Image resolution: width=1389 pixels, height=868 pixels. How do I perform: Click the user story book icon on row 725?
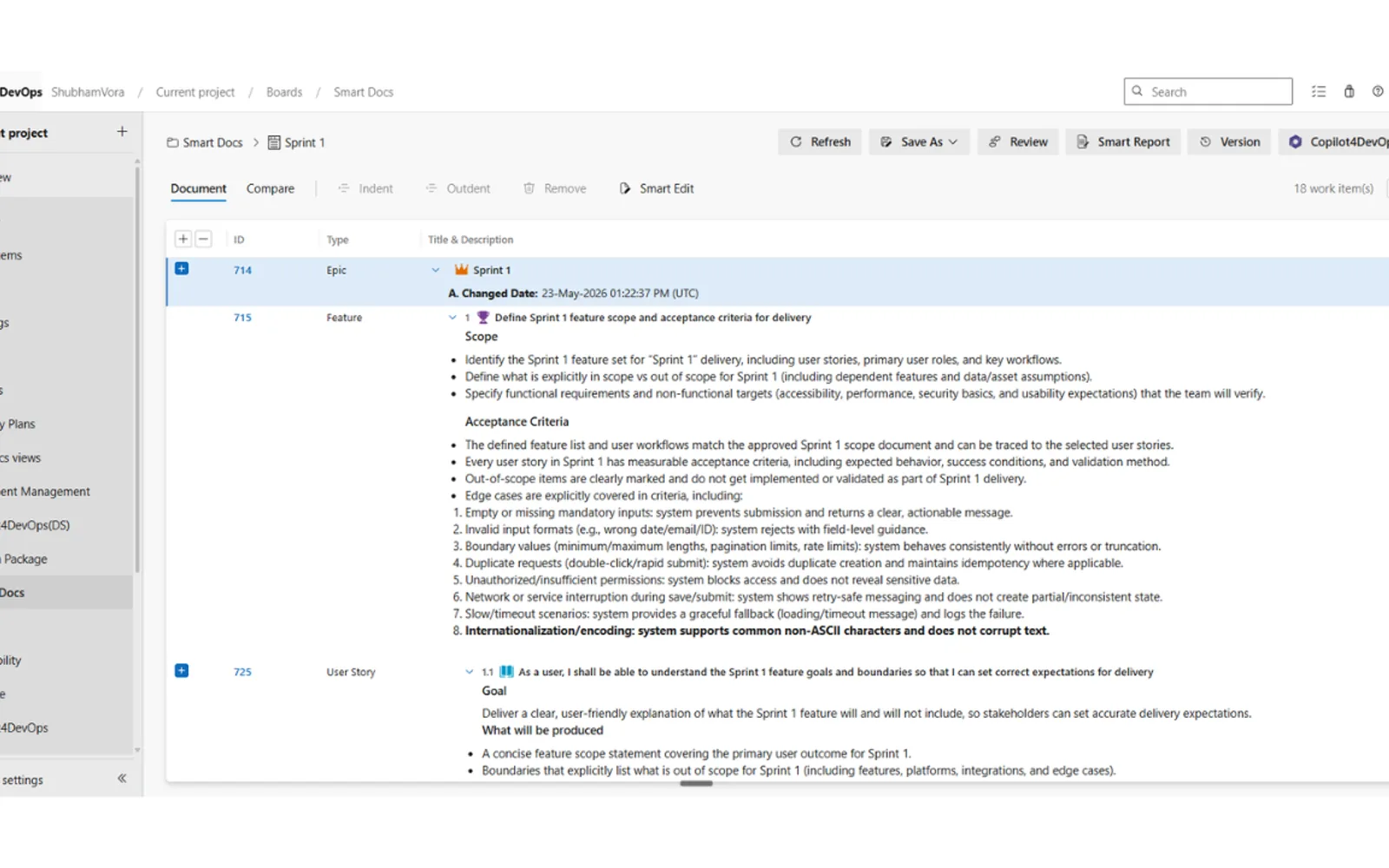507,672
